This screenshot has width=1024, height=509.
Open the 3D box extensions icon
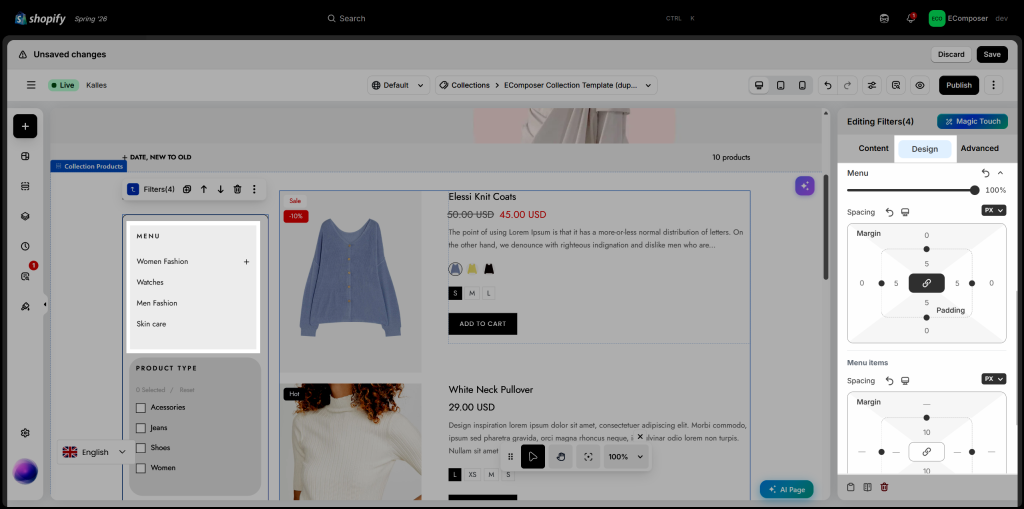(25, 216)
